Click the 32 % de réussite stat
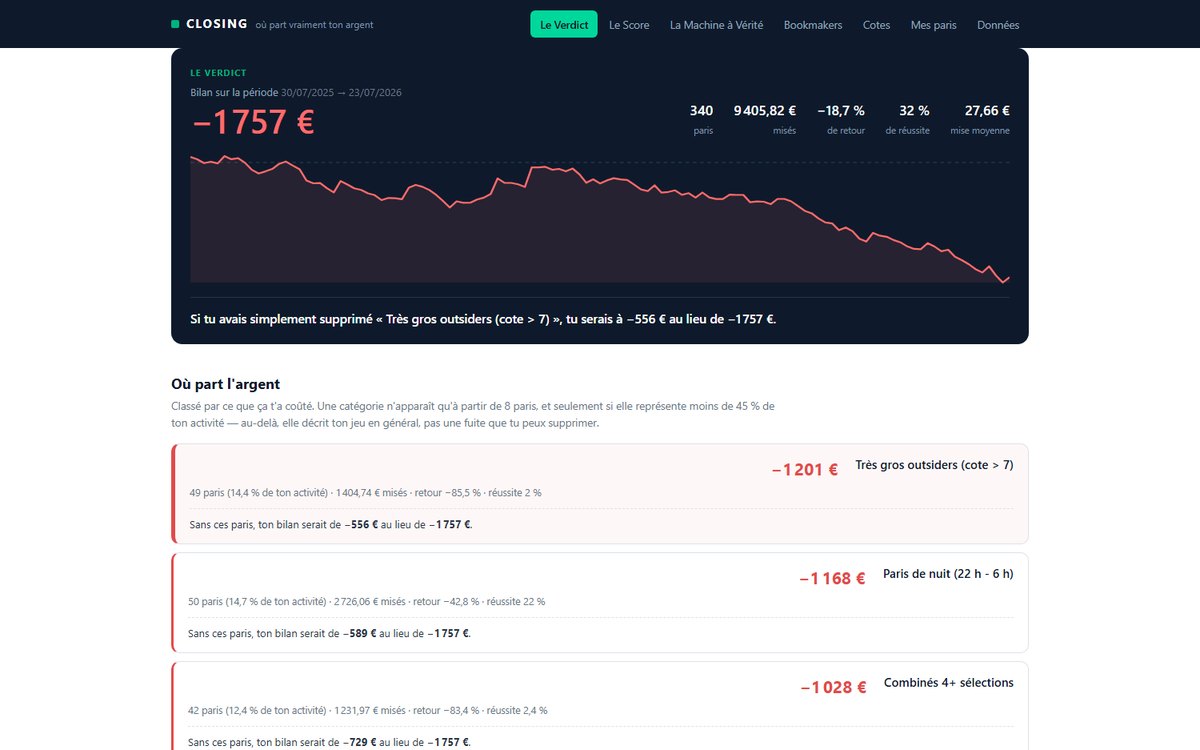Image resolution: width=1200 pixels, height=750 pixels. click(x=908, y=119)
